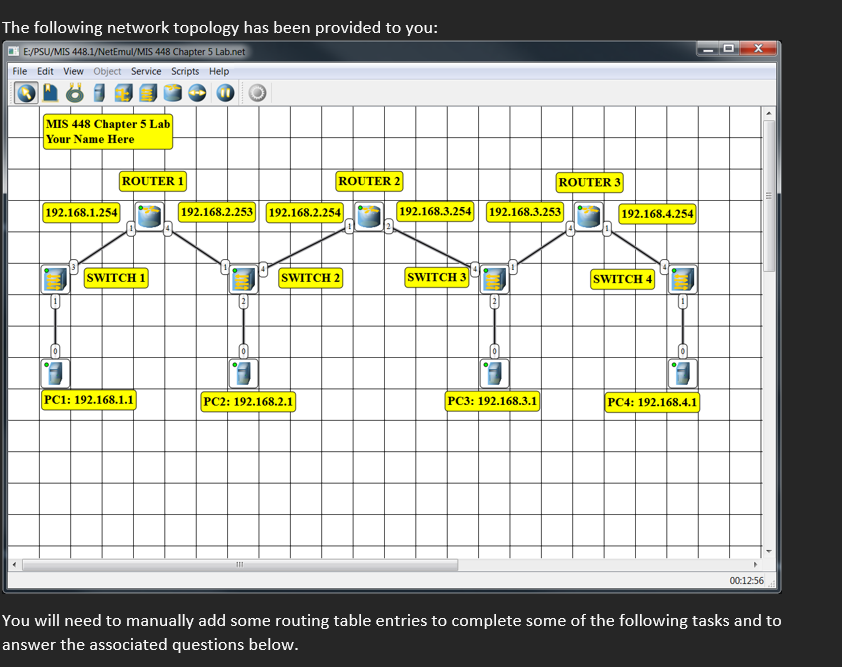Activate the text label tool

[x=50, y=92]
